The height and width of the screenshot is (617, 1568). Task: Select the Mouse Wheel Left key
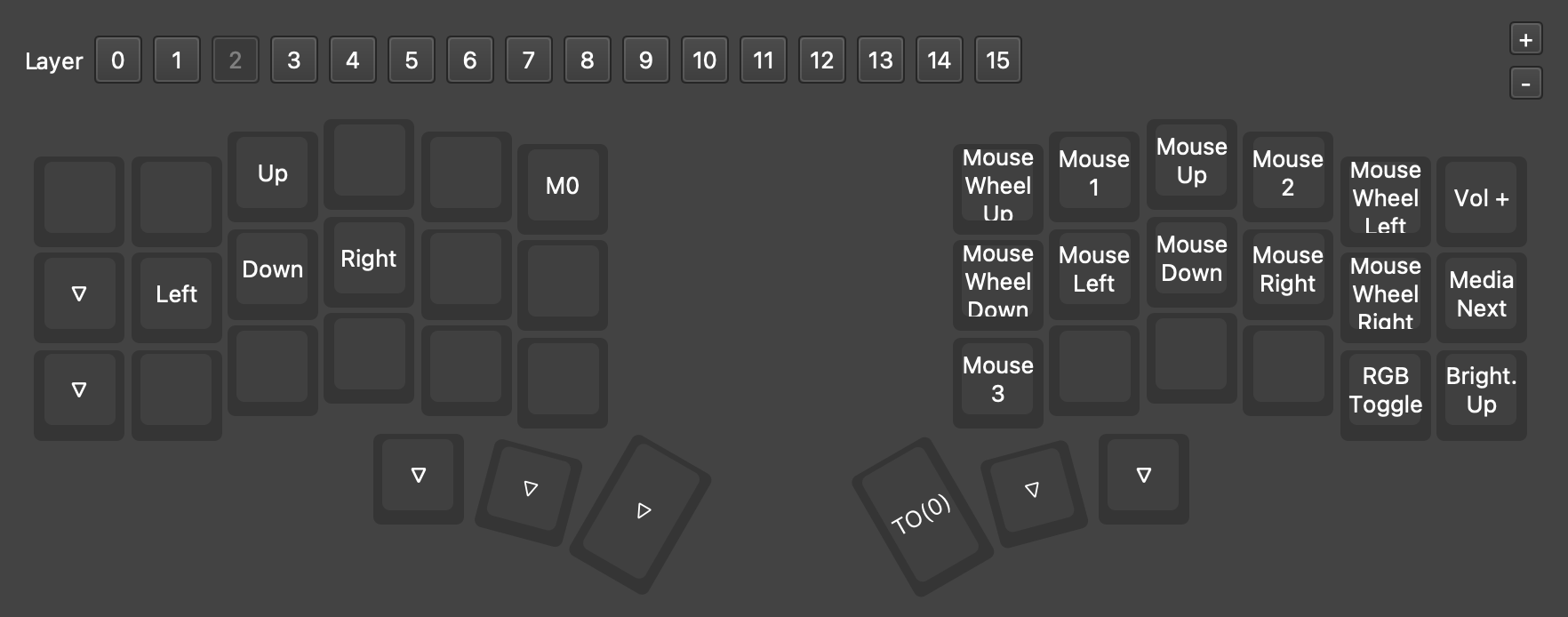[x=1385, y=198]
